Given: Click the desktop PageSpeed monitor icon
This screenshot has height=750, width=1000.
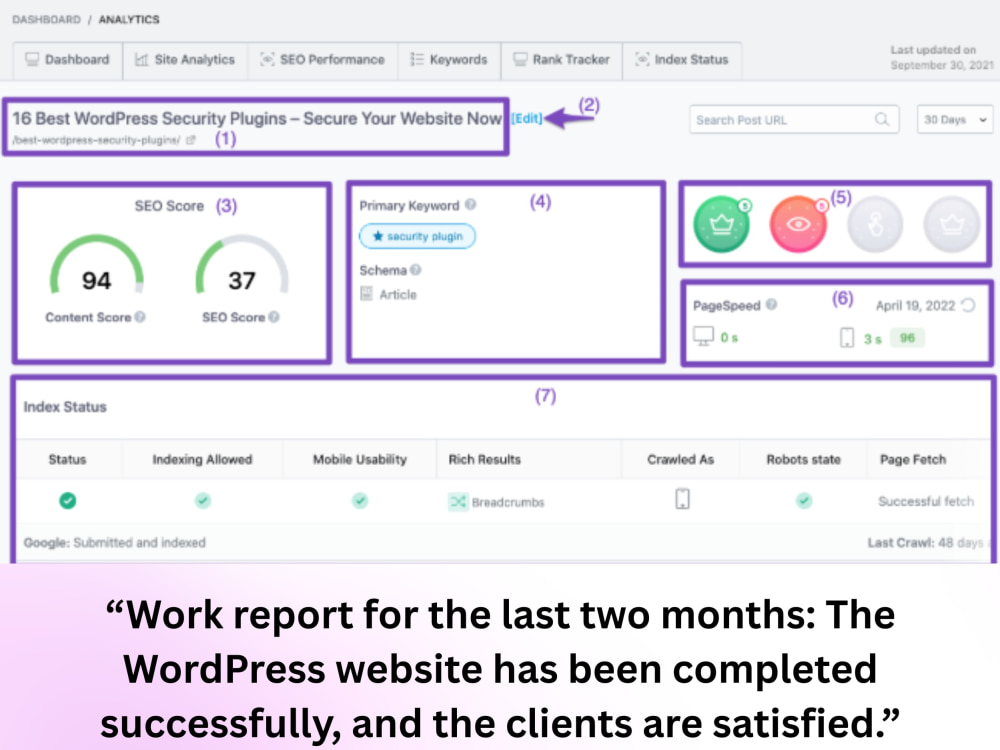Looking at the screenshot, I should [704, 337].
